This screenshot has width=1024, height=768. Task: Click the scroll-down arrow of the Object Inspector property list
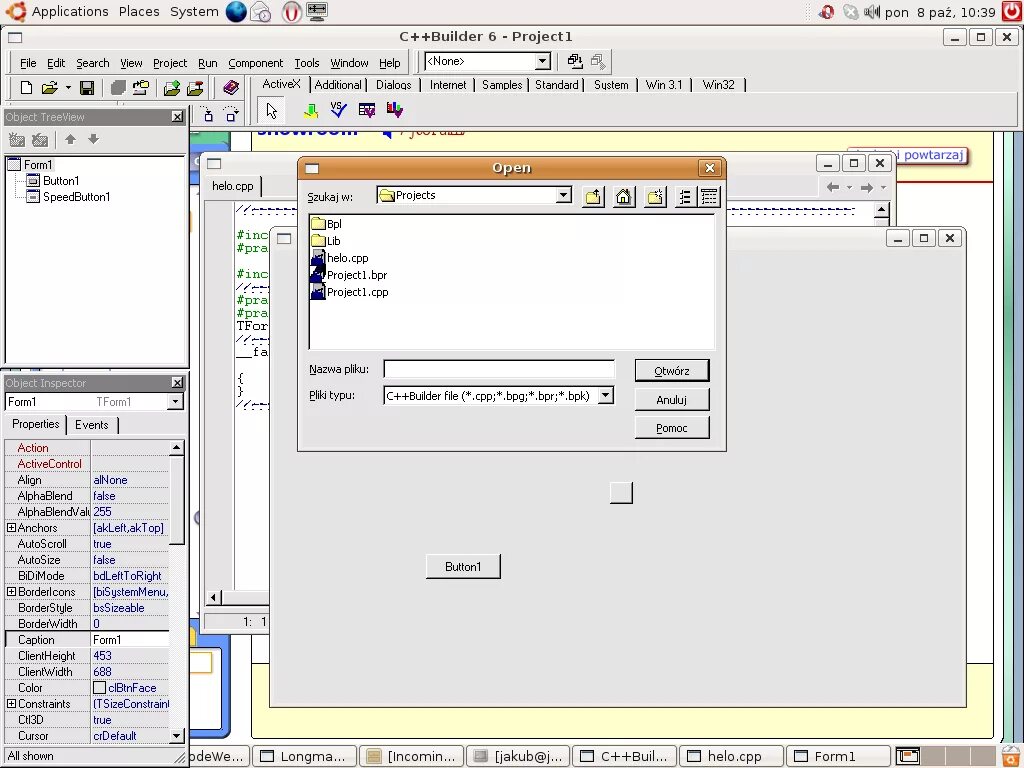(176, 735)
